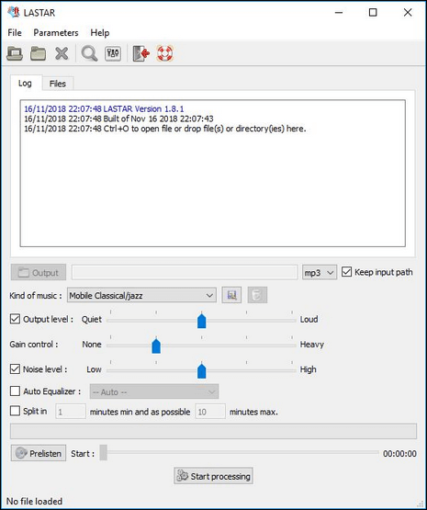Open the File menu
The image size is (427, 510).
tap(15, 33)
